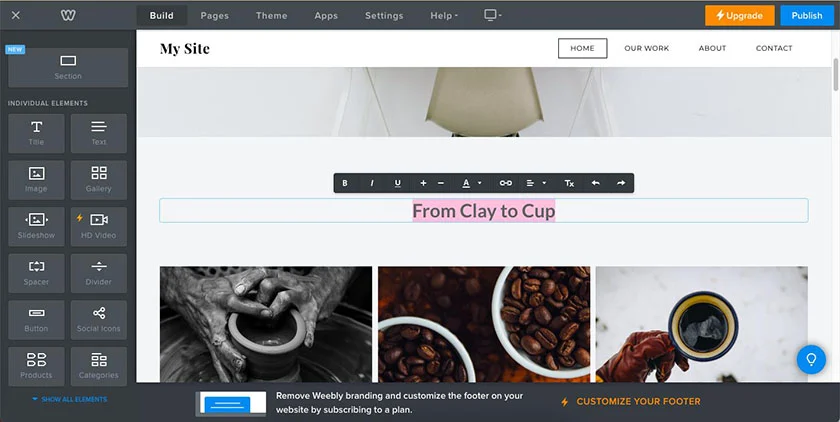This screenshot has height=422, width=840.
Task: Undo the last edit
Action: click(595, 183)
